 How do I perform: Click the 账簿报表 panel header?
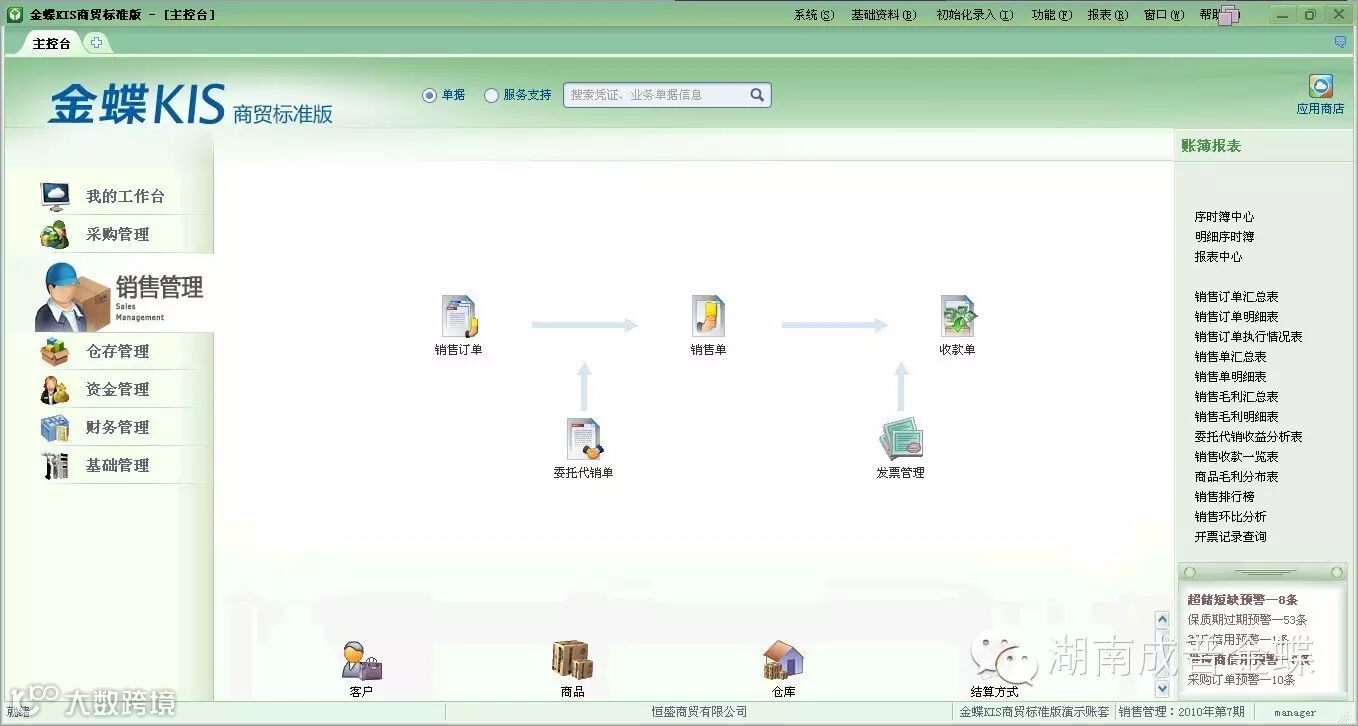[x=1211, y=146]
